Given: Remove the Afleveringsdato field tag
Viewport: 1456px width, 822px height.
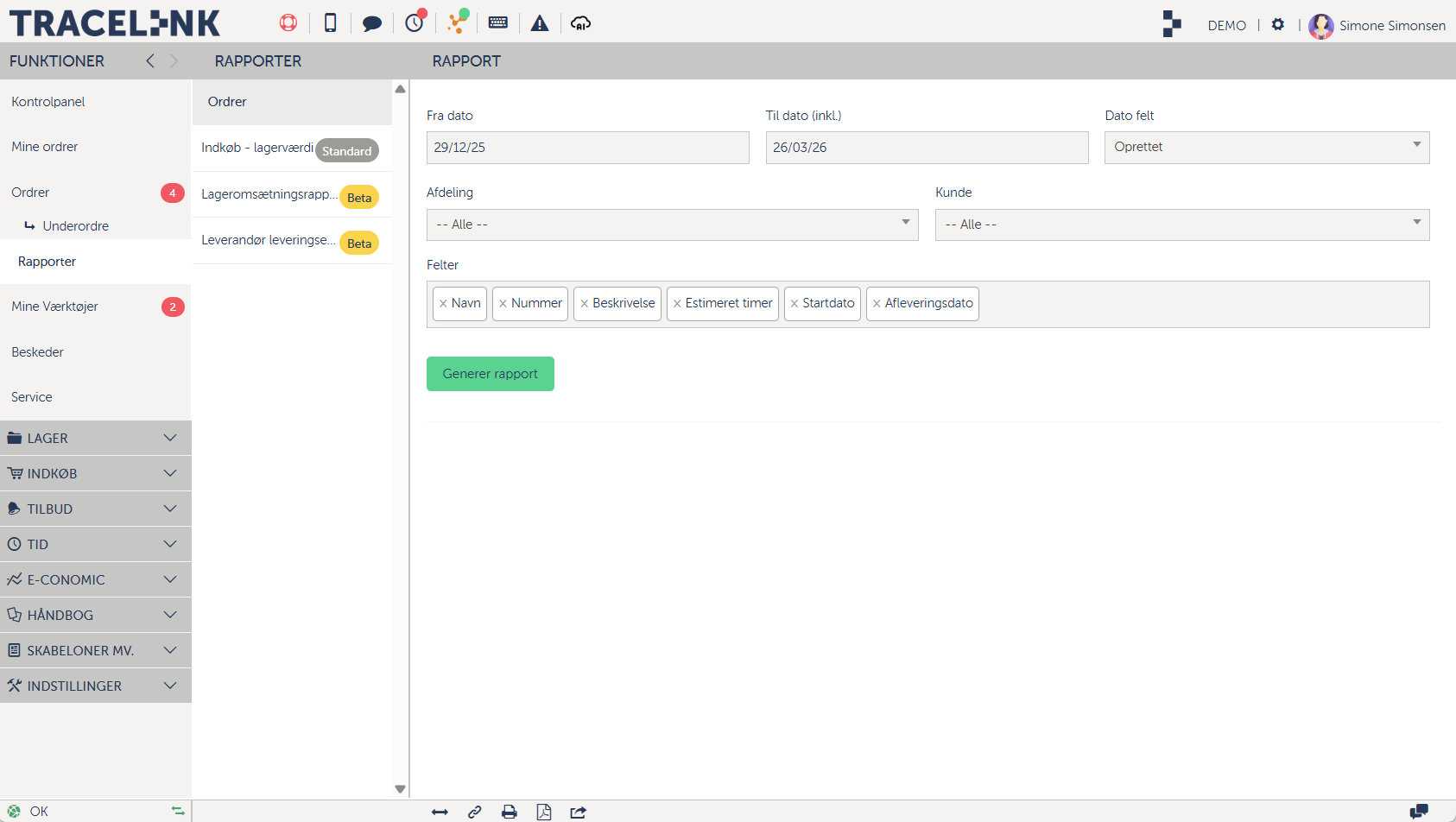Looking at the screenshot, I should [877, 304].
